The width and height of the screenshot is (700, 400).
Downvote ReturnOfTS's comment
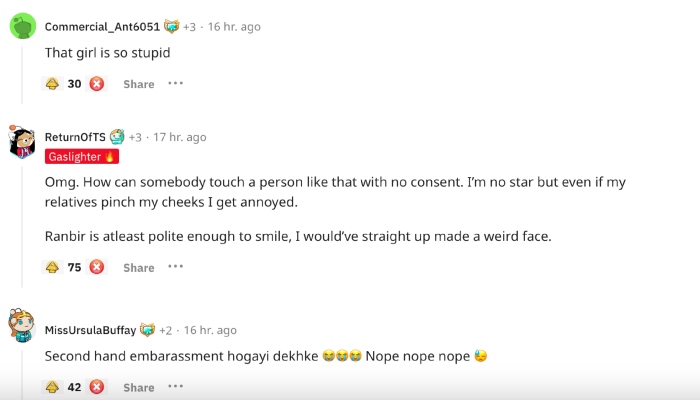click(97, 267)
